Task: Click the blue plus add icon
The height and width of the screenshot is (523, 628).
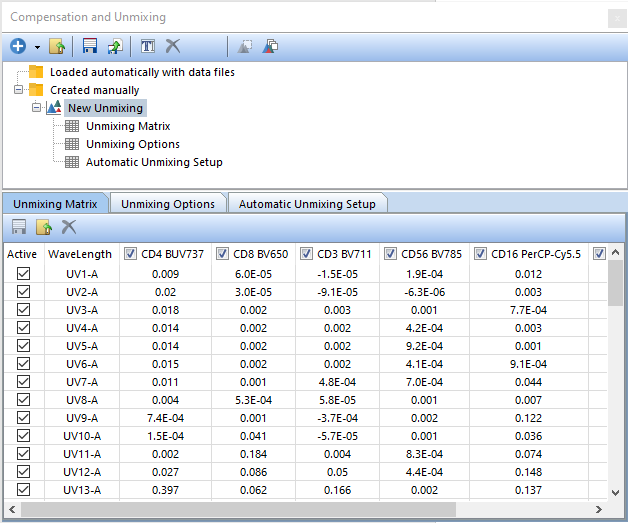Action: (x=18, y=46)
